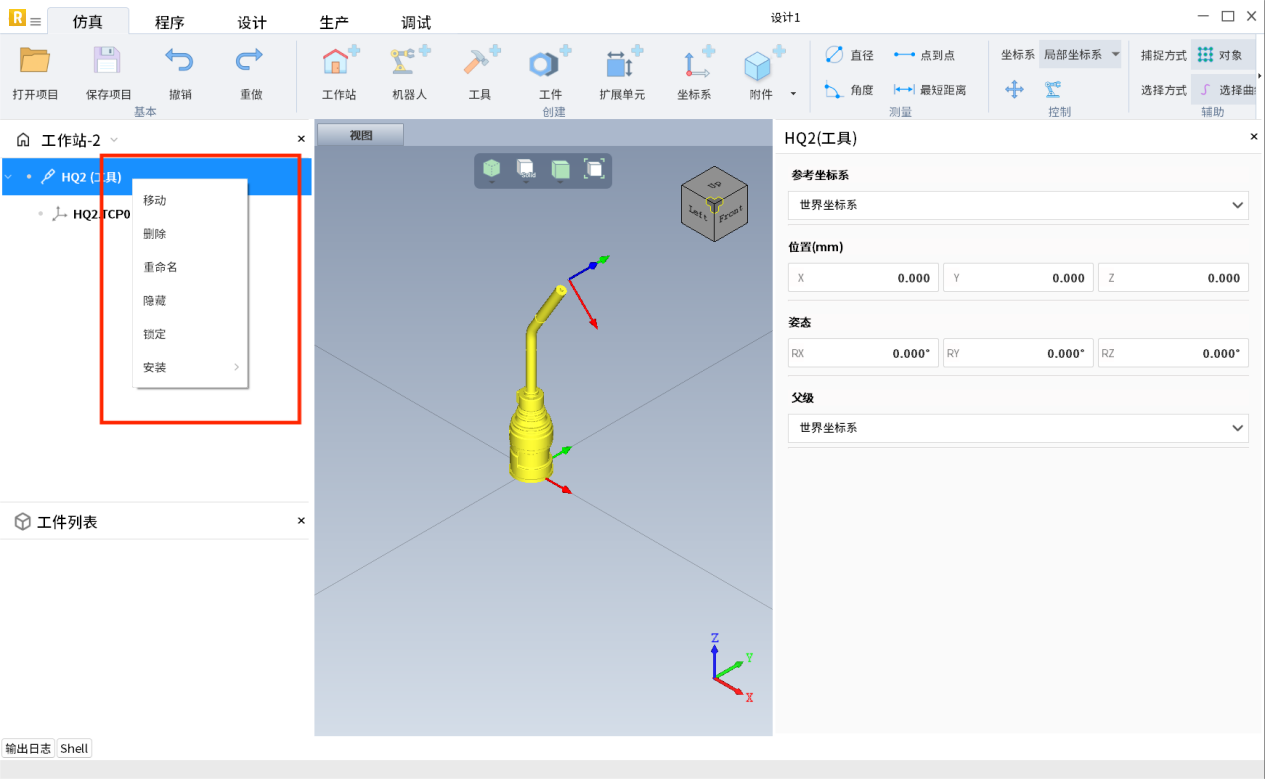Click the Undo arrow icon
Image resolution: width=1265 pixels, height=779 pixels.
179,62
